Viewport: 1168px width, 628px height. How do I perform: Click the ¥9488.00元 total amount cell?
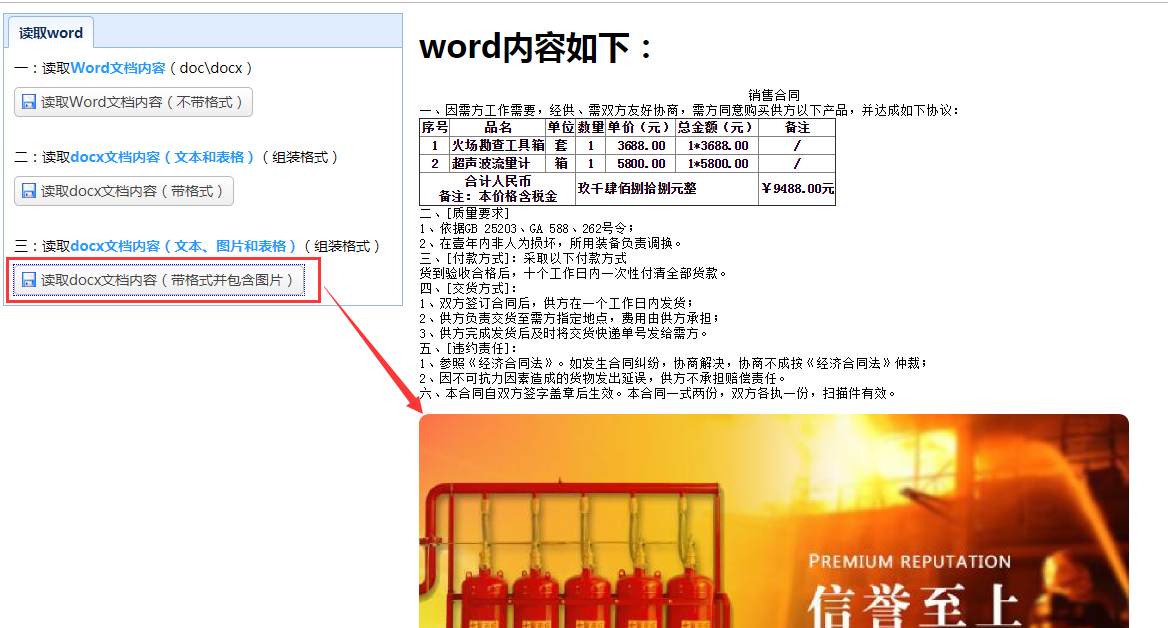tap(796, 188)
